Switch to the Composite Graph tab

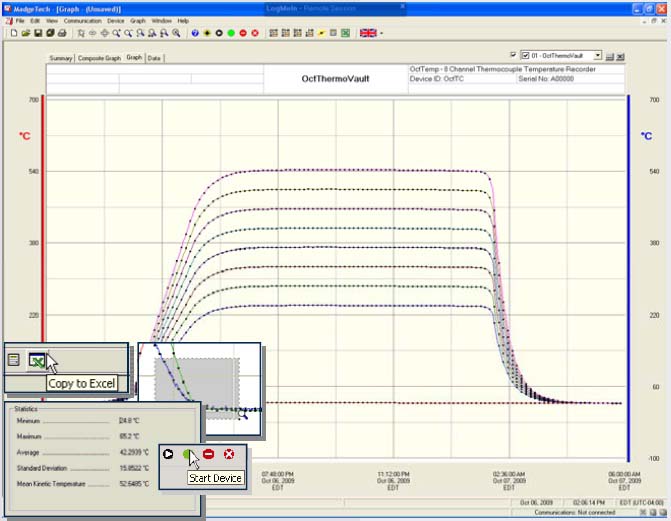coord(99,58)
